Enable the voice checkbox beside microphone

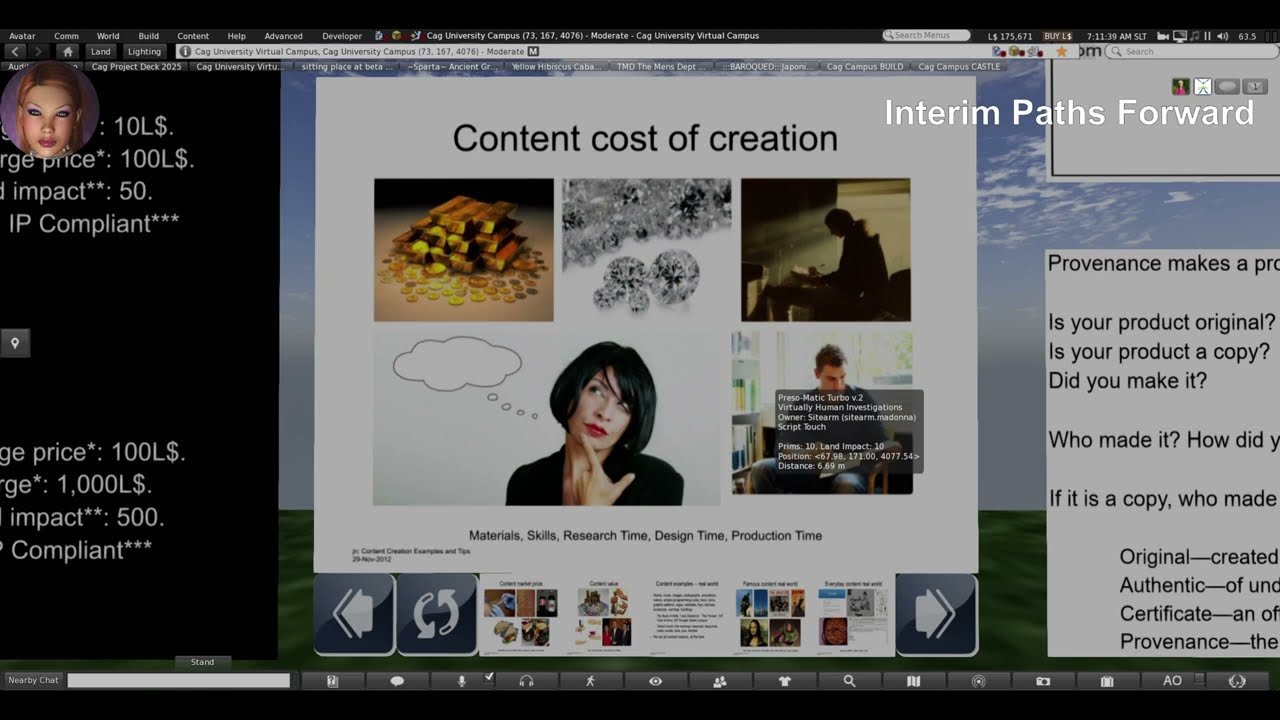[489, 677]
